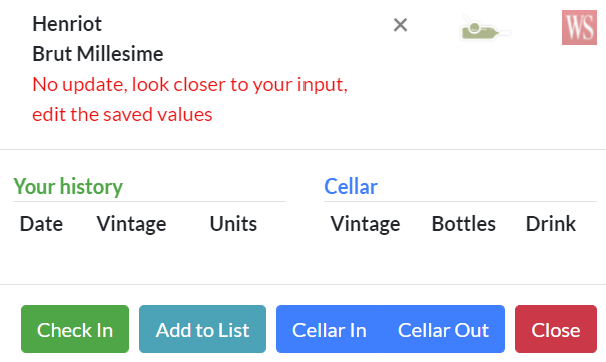Sort history by Date column
606x362 pixels.
point(41,224)
